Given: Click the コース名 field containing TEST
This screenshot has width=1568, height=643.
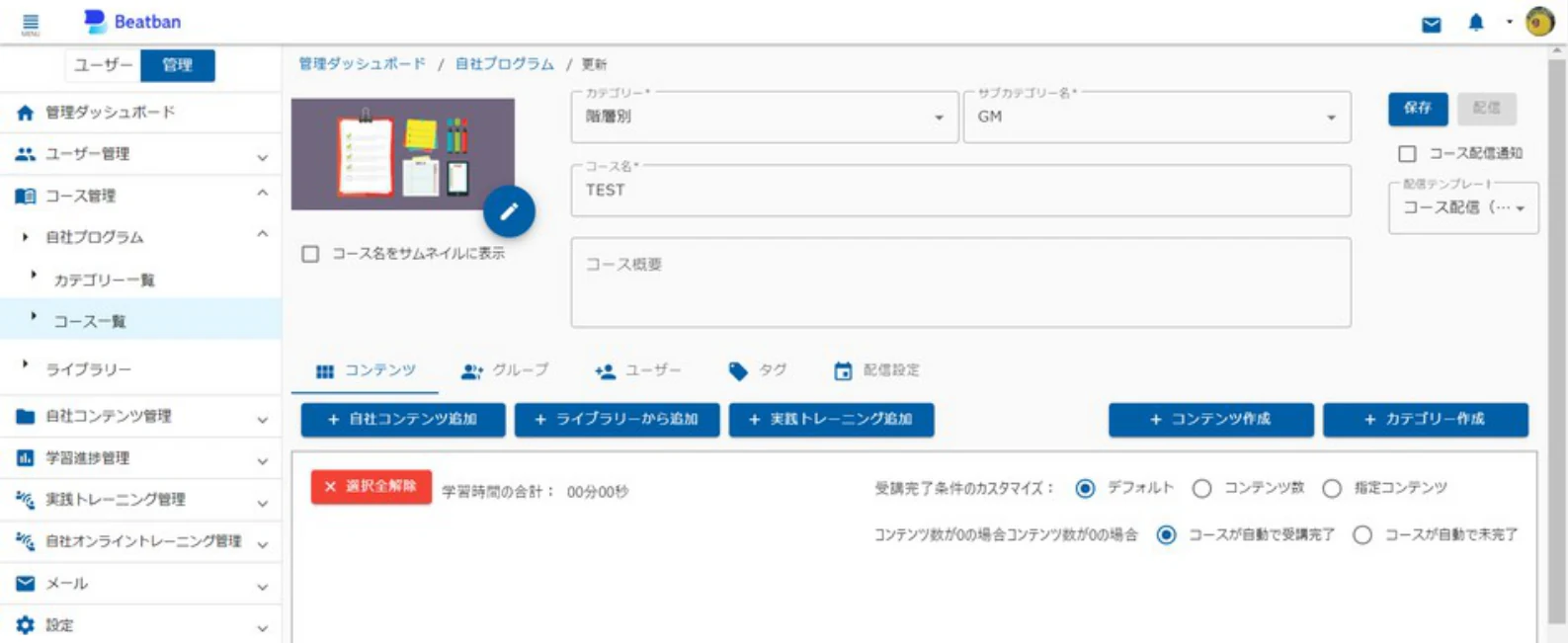Looking at the screenshot, I should 960,190.
